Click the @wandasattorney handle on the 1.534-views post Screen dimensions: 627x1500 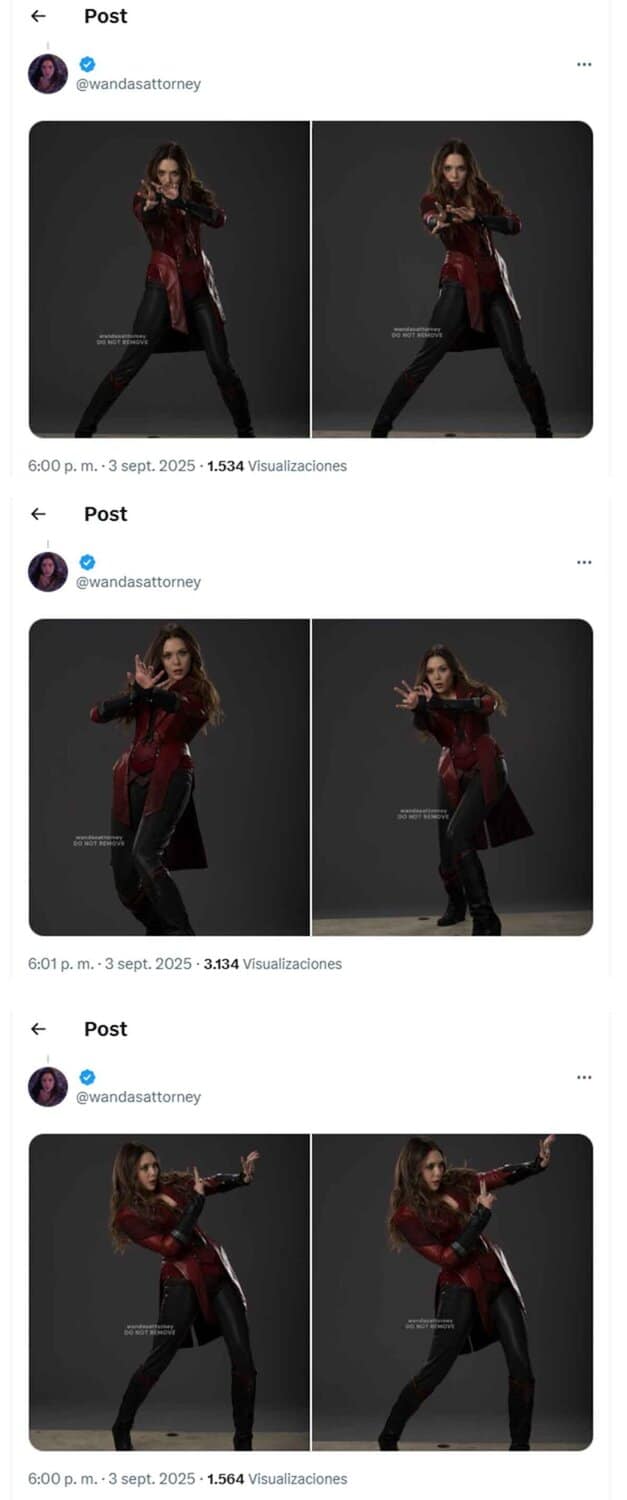[138, 84]
